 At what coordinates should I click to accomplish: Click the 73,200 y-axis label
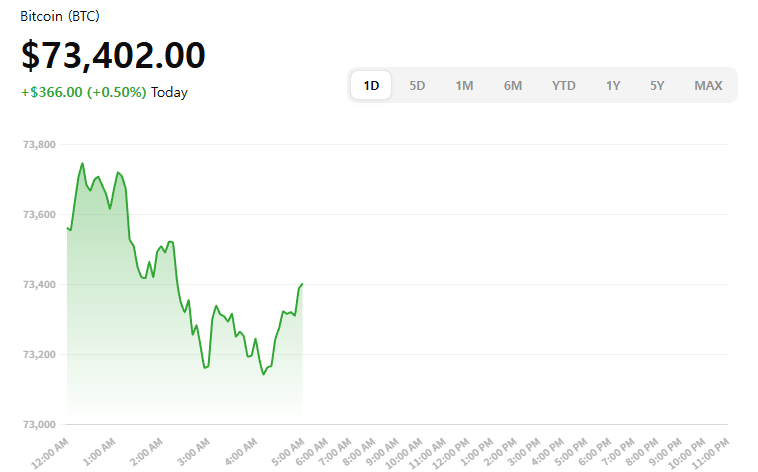click(x=39, y=354)
